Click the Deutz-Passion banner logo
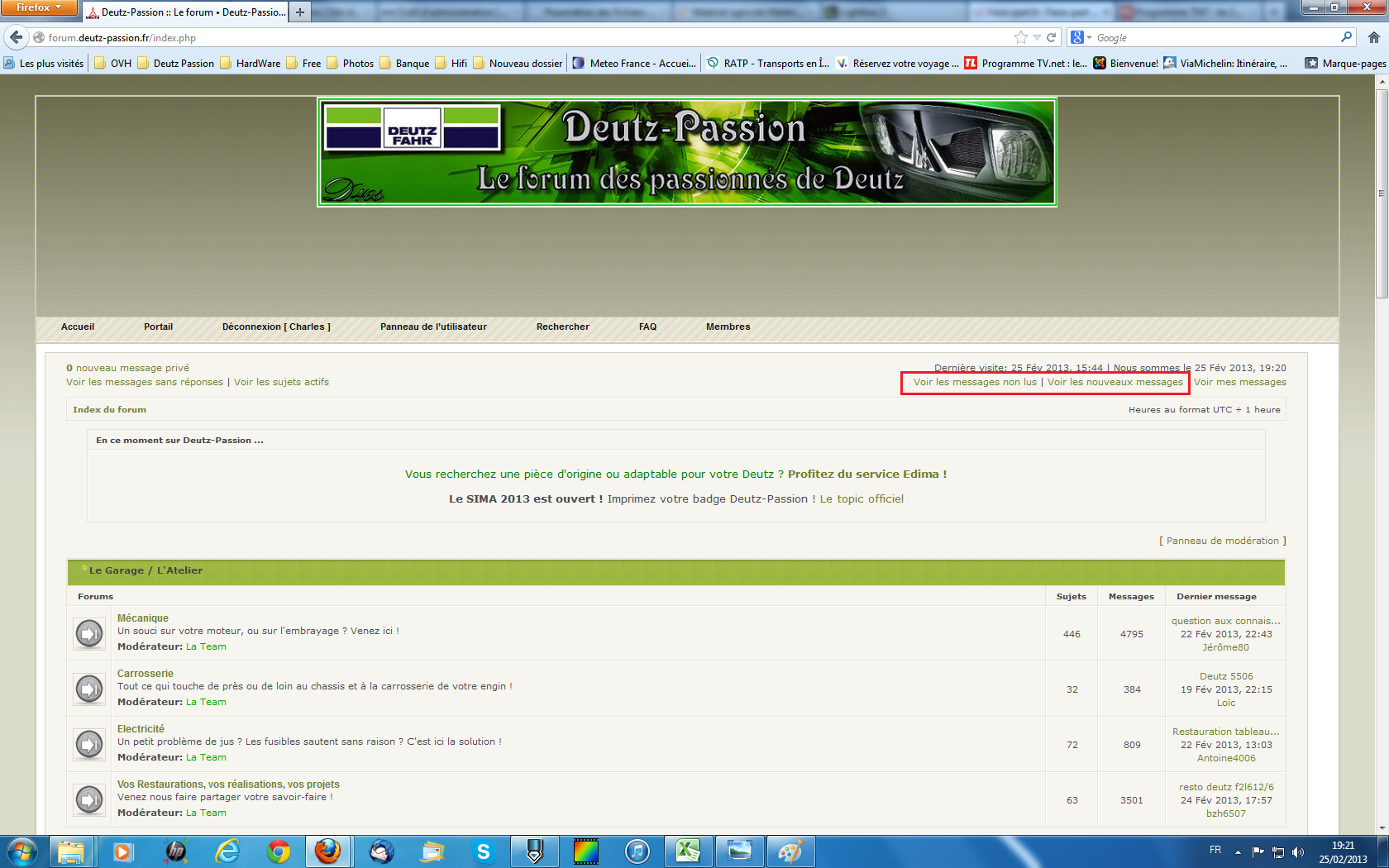1389x868 pixels. (x=686, y=152)
